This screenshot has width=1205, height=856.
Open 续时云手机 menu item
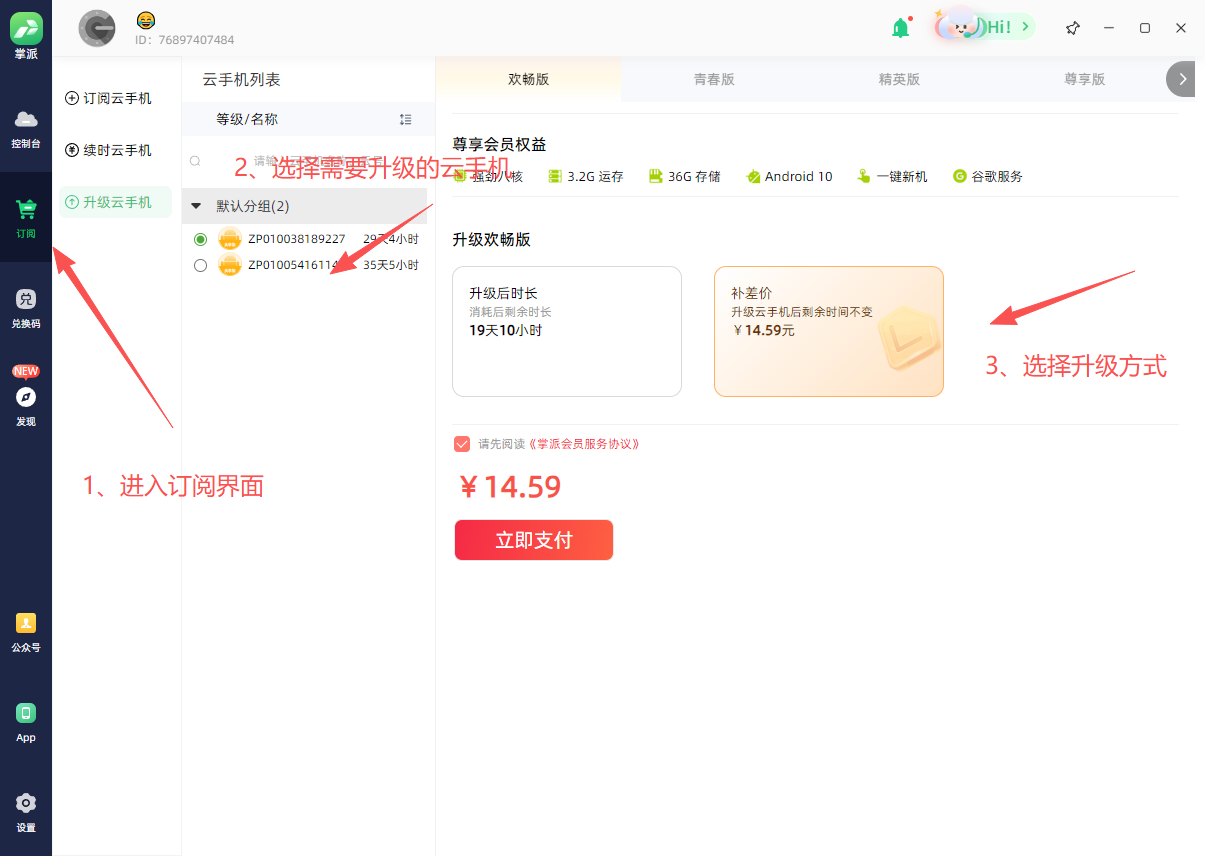116,150
